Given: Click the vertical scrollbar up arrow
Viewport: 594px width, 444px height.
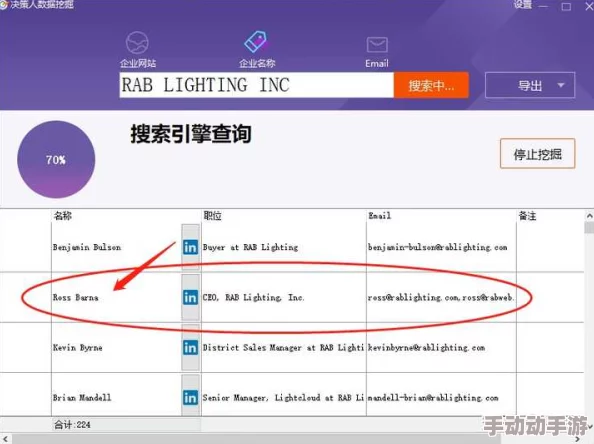Looking at the screenshot, I should [x=589, y=216].
